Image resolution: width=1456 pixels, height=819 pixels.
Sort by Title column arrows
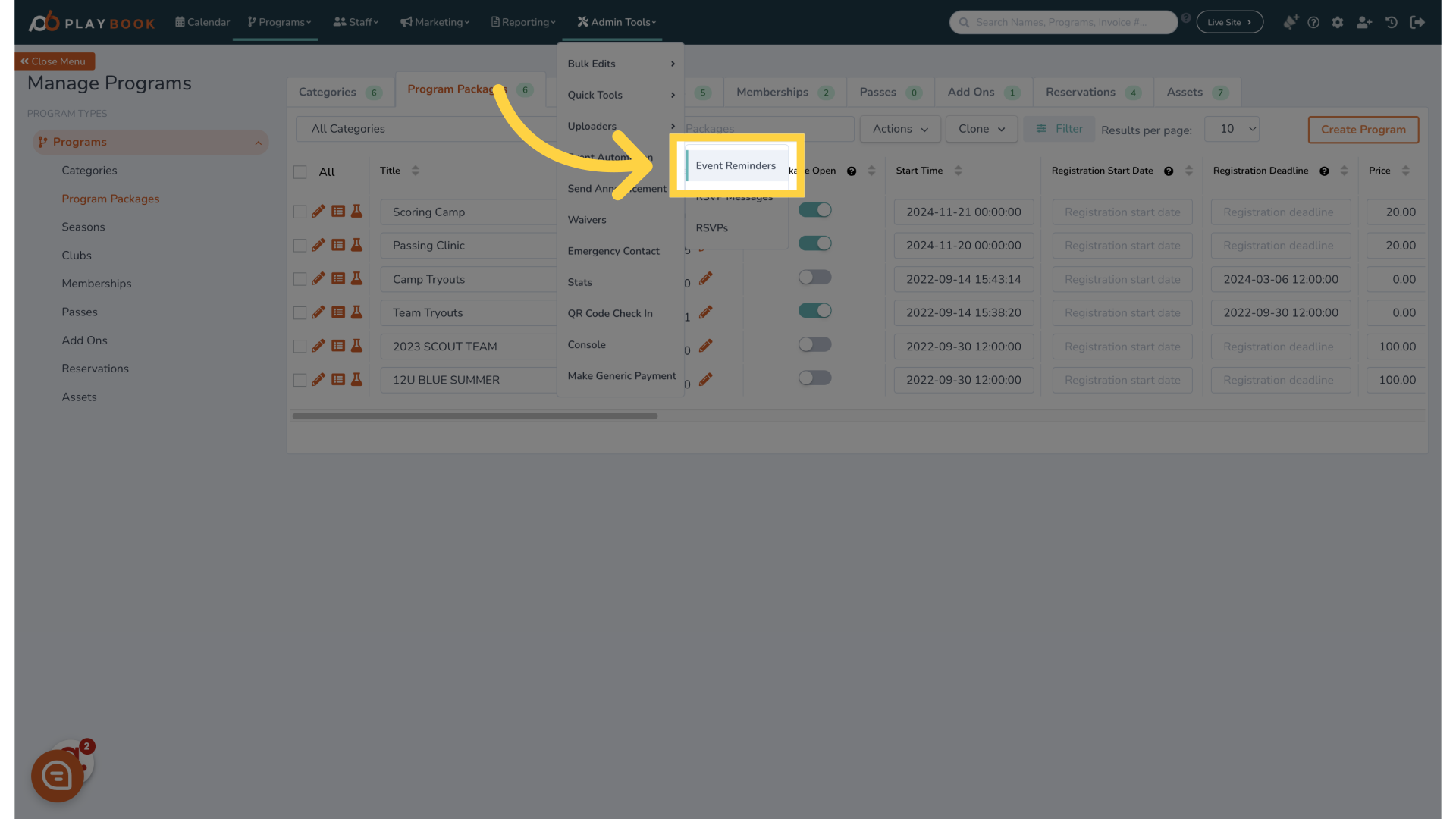(x=416, y=171)
